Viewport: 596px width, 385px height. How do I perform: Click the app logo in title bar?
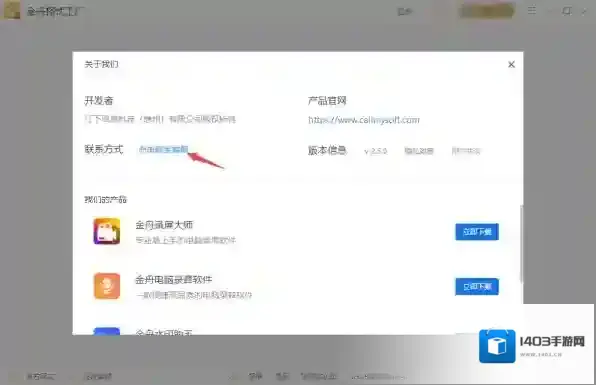click(x=12, y=11)
